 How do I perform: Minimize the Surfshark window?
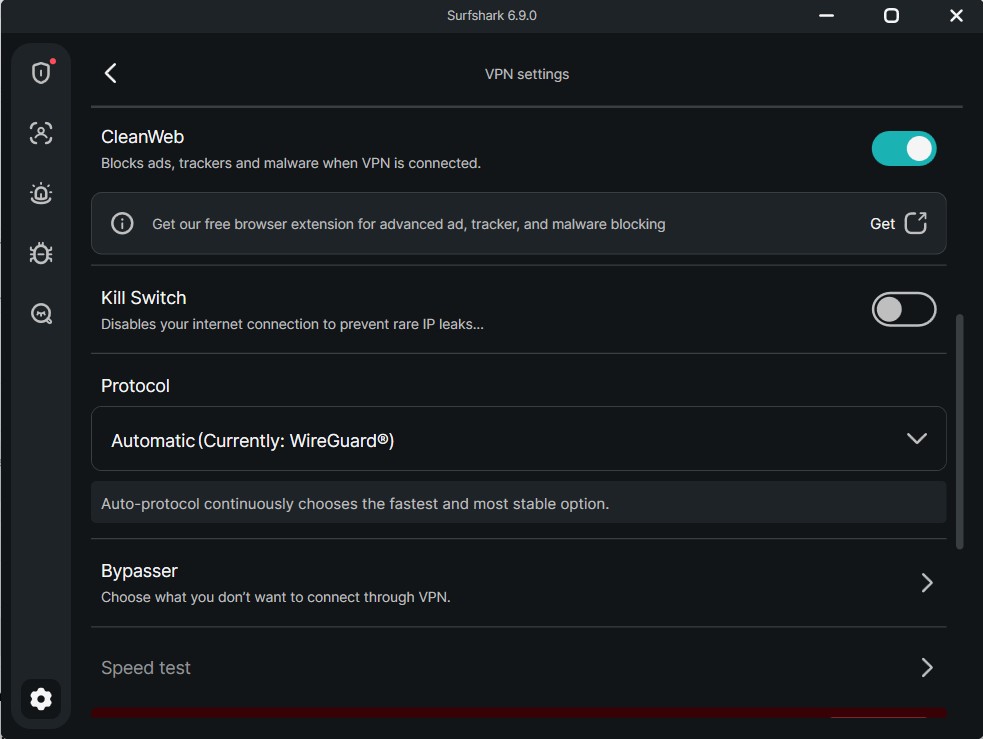[x=826, y=16]
